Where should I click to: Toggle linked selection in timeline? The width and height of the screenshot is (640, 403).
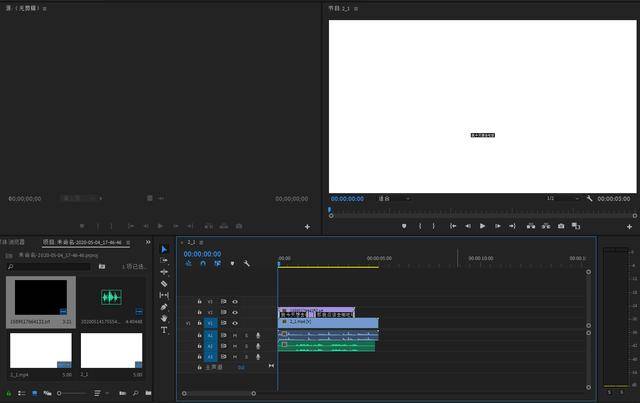(218, 264)
